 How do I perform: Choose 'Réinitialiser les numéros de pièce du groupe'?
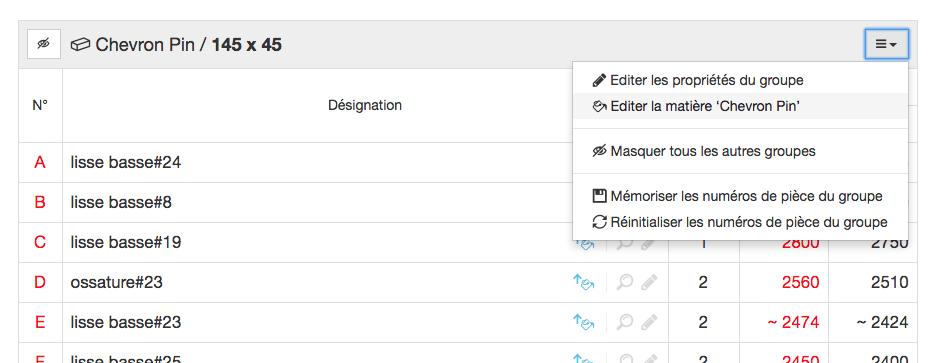click(740, 222)
